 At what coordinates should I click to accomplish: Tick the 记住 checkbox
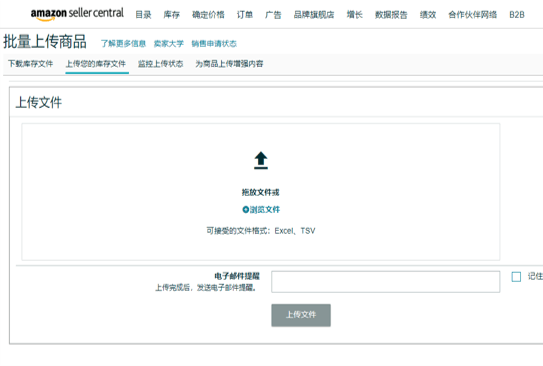point(516,277)
